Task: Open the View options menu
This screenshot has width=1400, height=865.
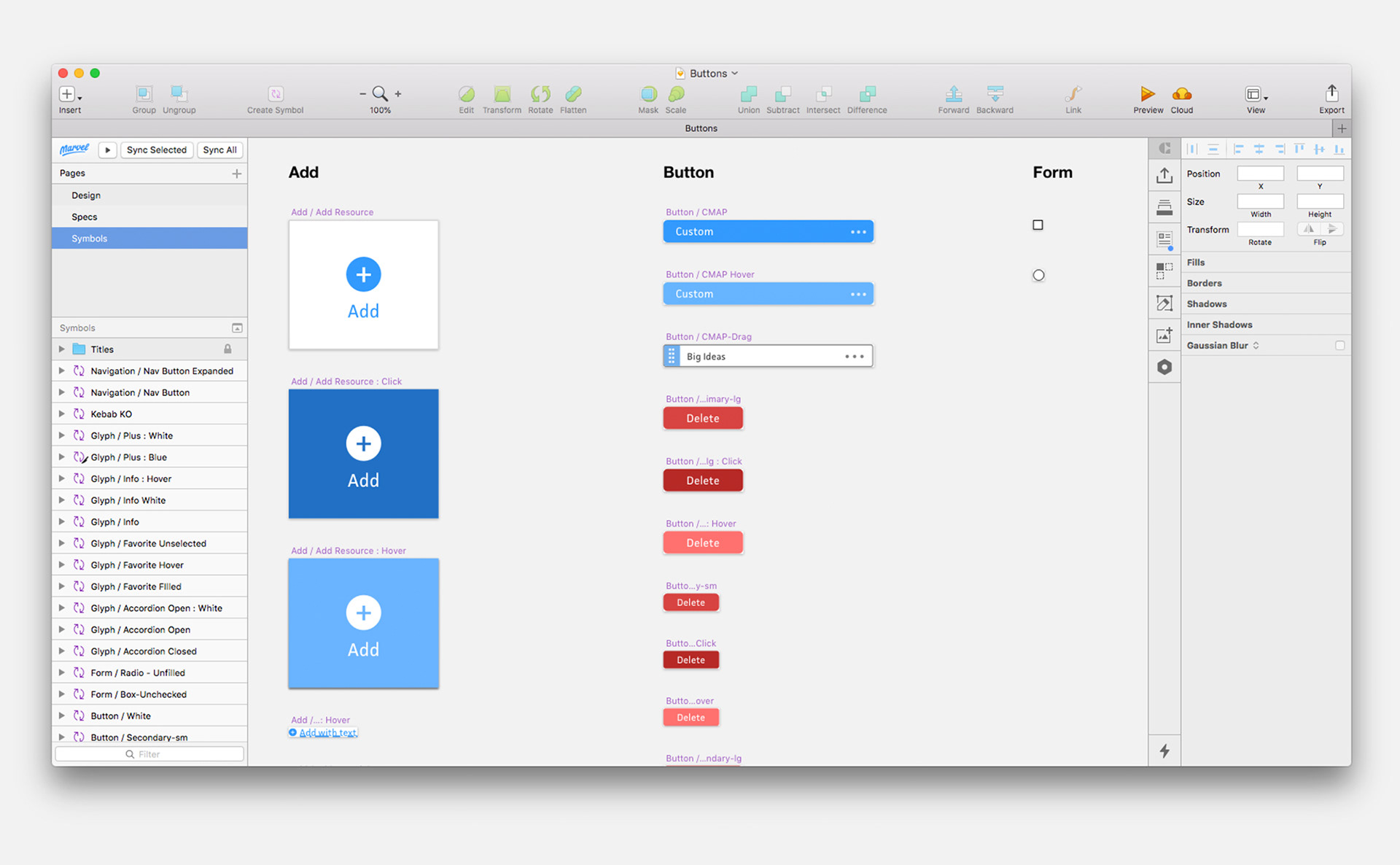Action: 1256,94
